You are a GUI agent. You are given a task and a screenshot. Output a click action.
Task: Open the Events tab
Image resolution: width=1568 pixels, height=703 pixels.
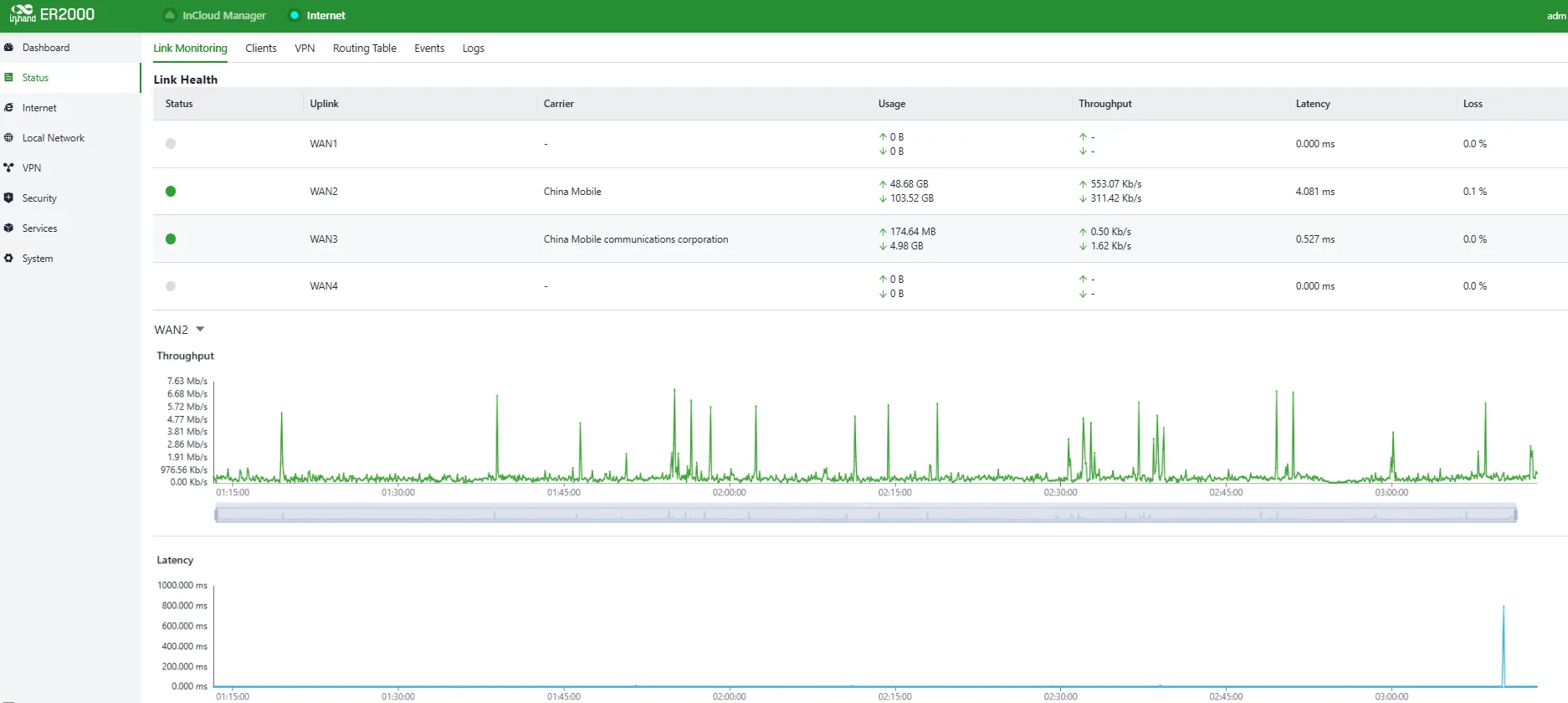(429, 49)
